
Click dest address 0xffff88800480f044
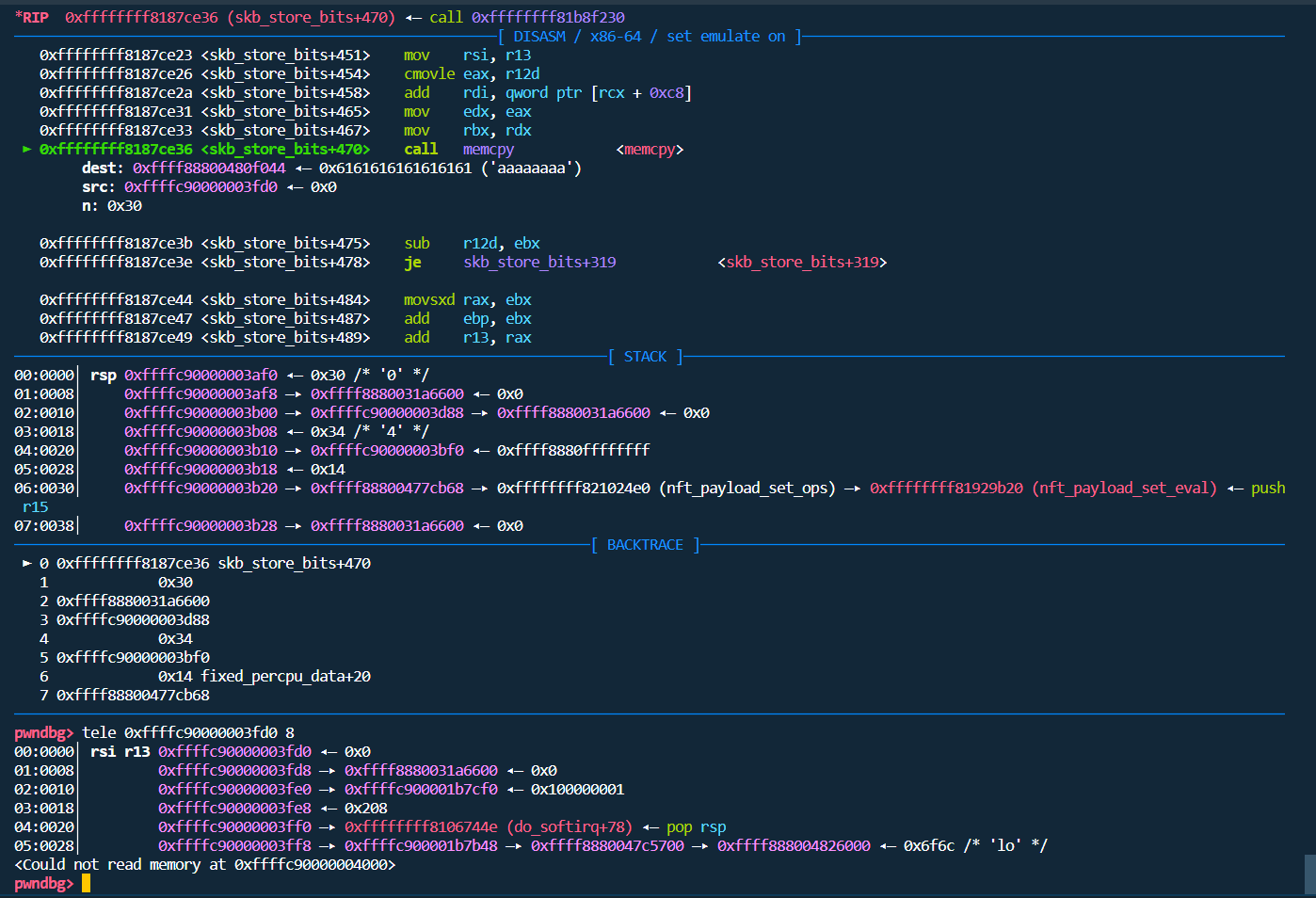[x=209, y=168]
